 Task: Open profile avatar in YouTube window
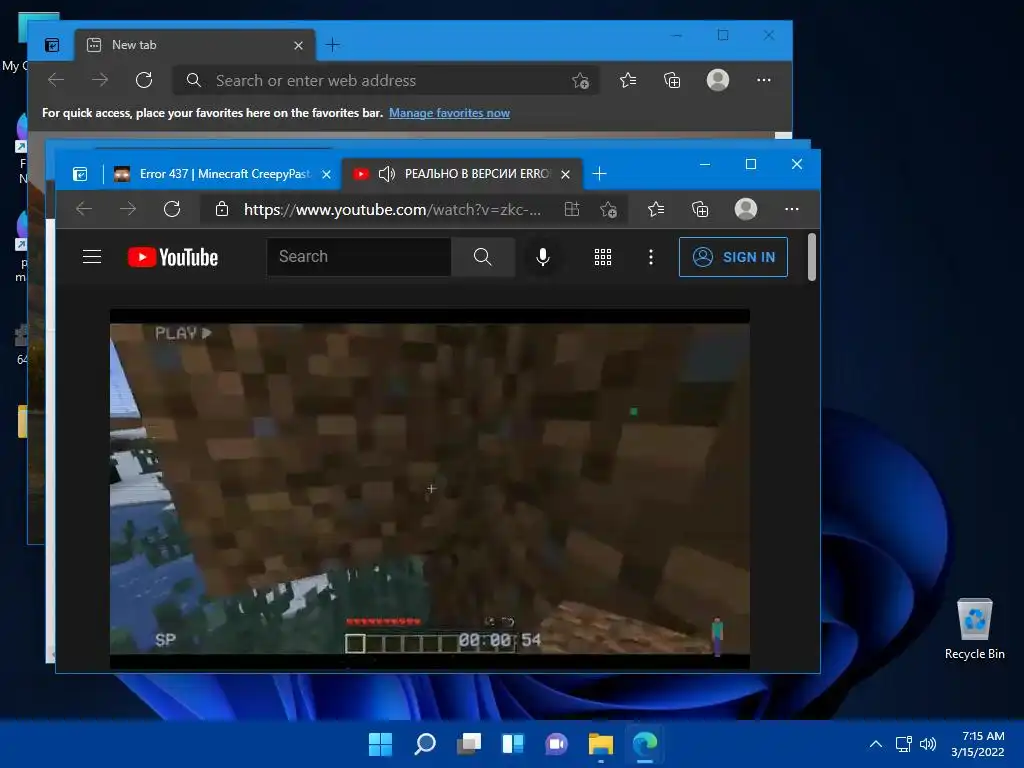pos(746,209)
